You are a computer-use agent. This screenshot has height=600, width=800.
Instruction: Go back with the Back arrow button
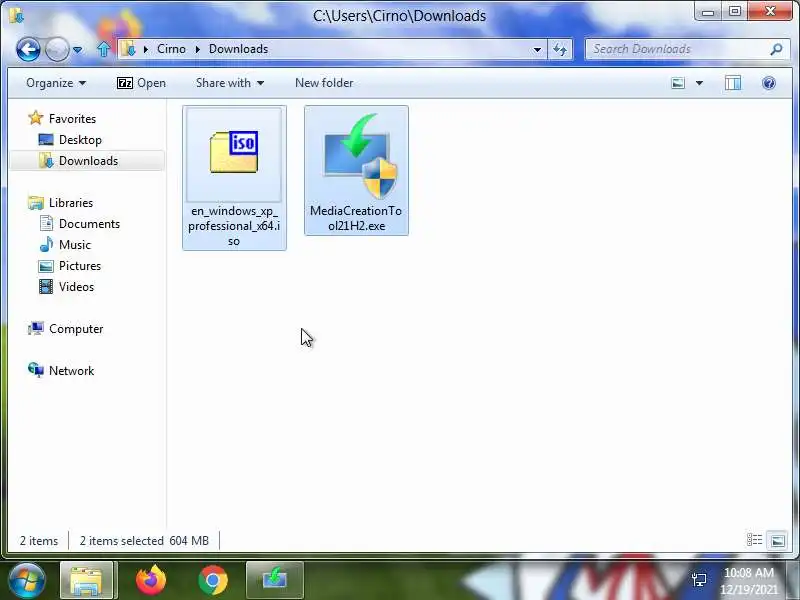28,49
